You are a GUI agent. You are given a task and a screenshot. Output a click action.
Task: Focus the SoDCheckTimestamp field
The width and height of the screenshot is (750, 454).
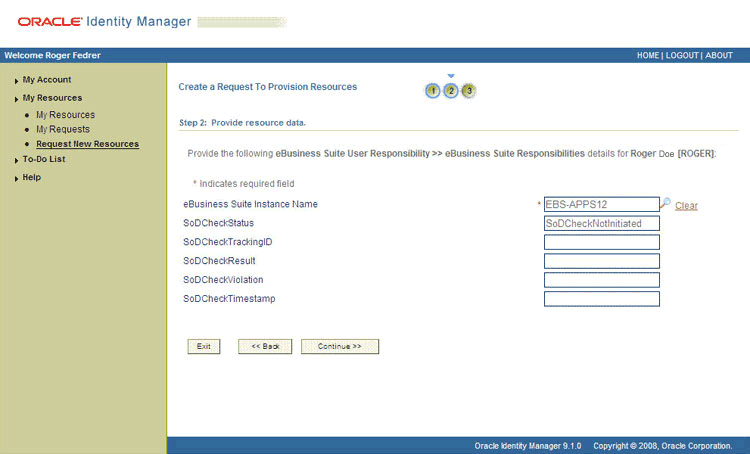click(602, 299)
